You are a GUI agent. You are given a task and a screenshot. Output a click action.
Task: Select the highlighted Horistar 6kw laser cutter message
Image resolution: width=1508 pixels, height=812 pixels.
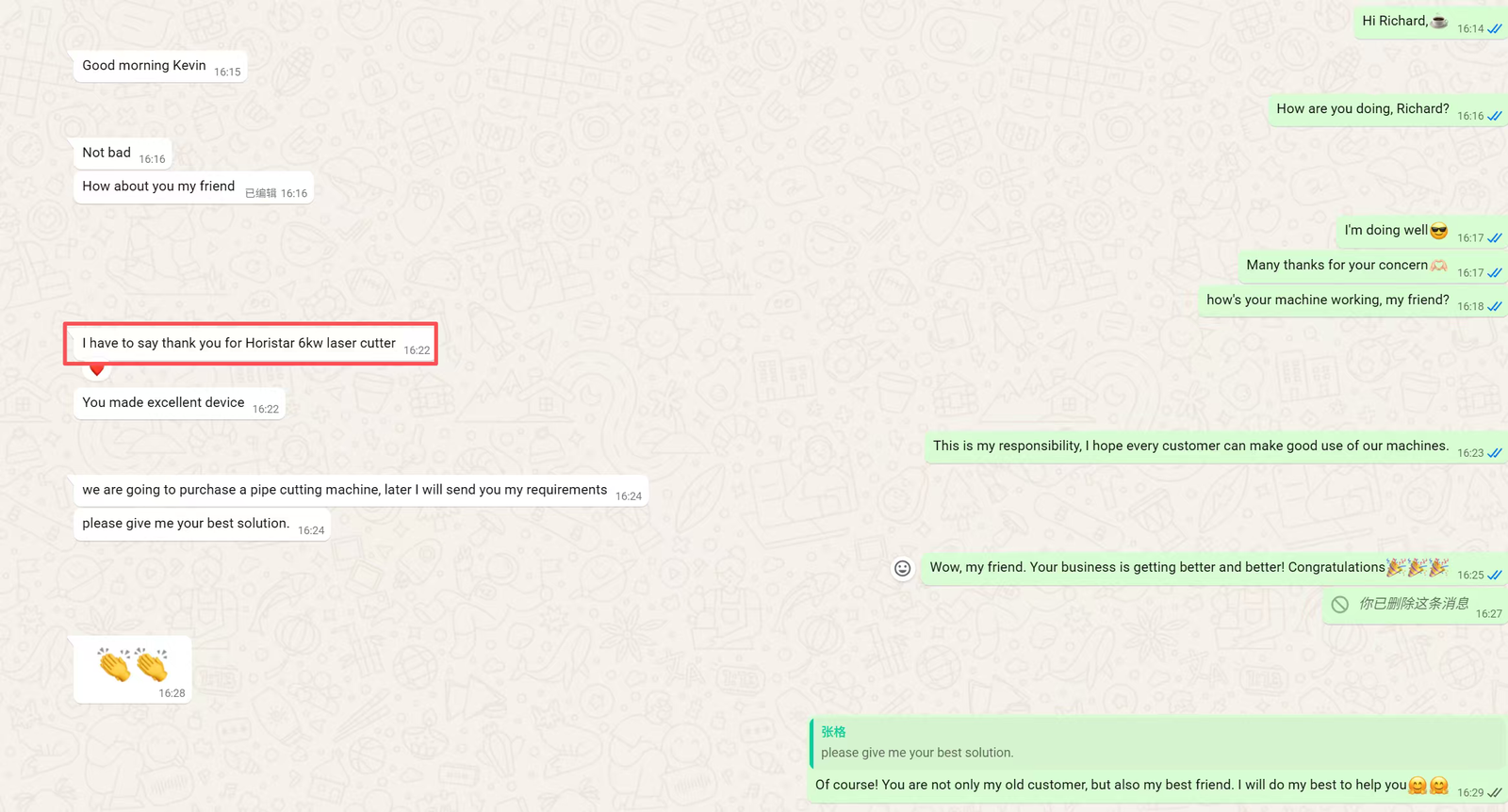(x=239, y=344)
